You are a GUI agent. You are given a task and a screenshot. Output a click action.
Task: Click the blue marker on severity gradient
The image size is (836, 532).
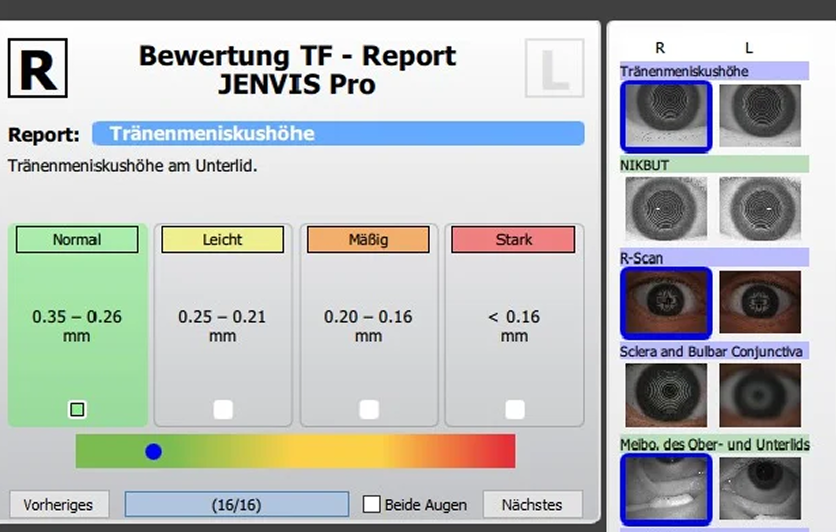point(154,452)
